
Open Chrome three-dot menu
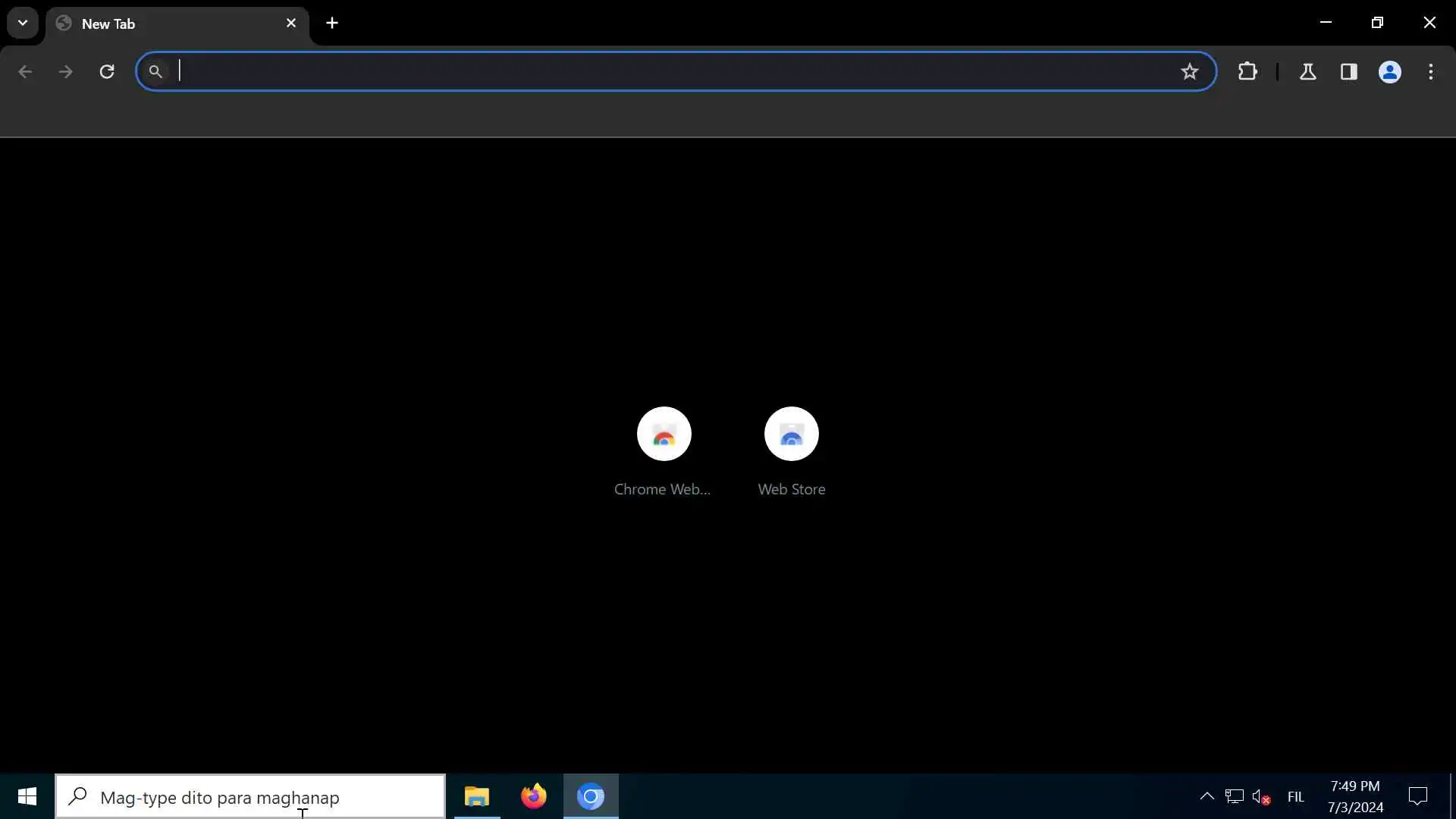click(x=1431, y=71)
